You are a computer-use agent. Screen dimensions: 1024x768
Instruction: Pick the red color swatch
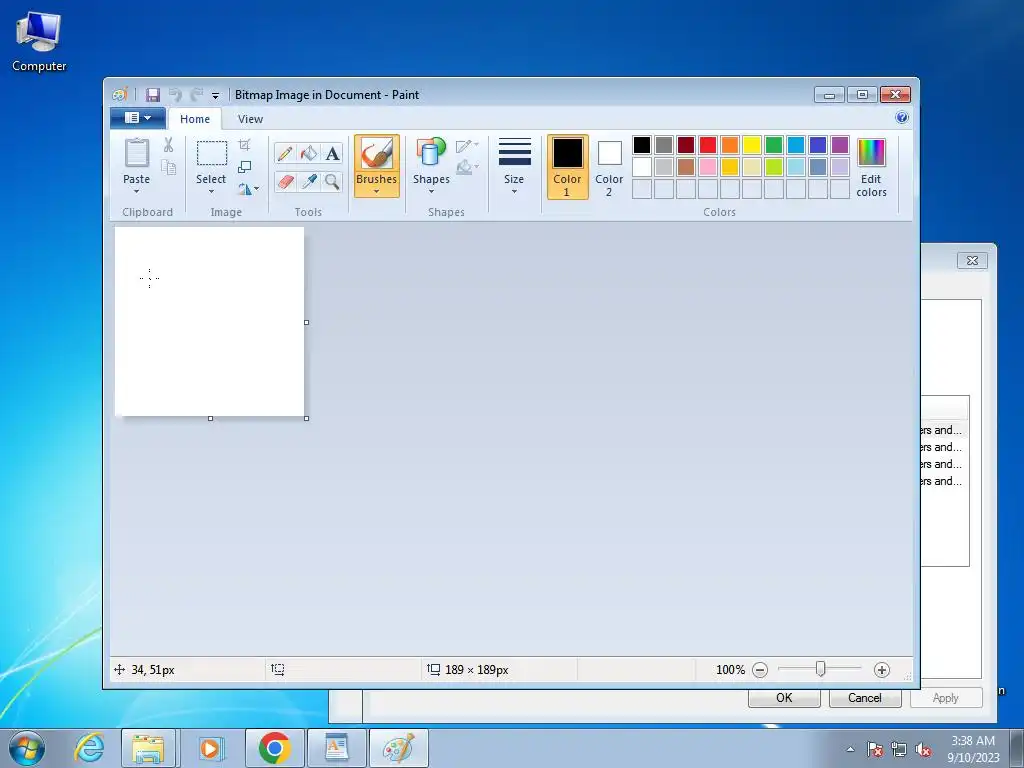708,145
